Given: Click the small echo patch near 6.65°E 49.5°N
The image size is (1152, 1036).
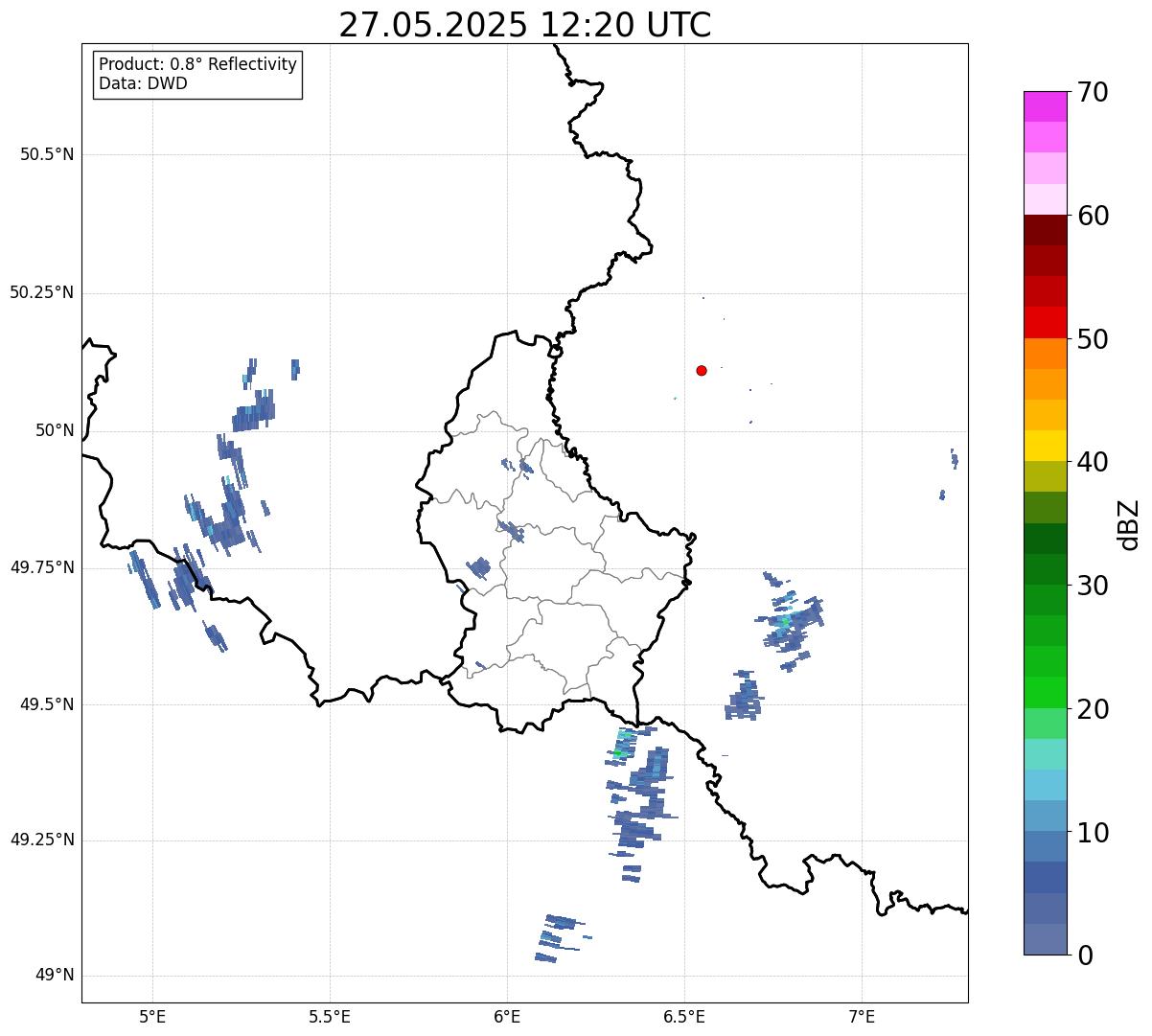Looking at the screenshot, I should [744, 696].
